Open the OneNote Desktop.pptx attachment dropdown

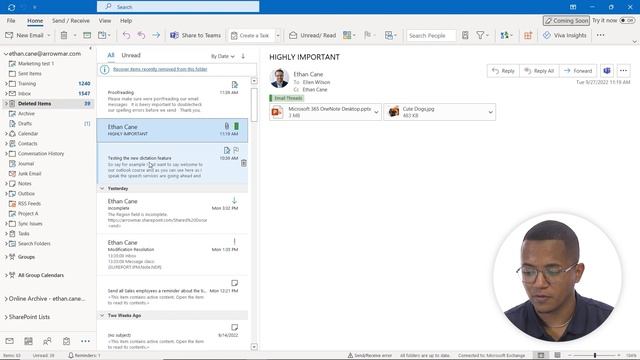[x=376, y=112]
